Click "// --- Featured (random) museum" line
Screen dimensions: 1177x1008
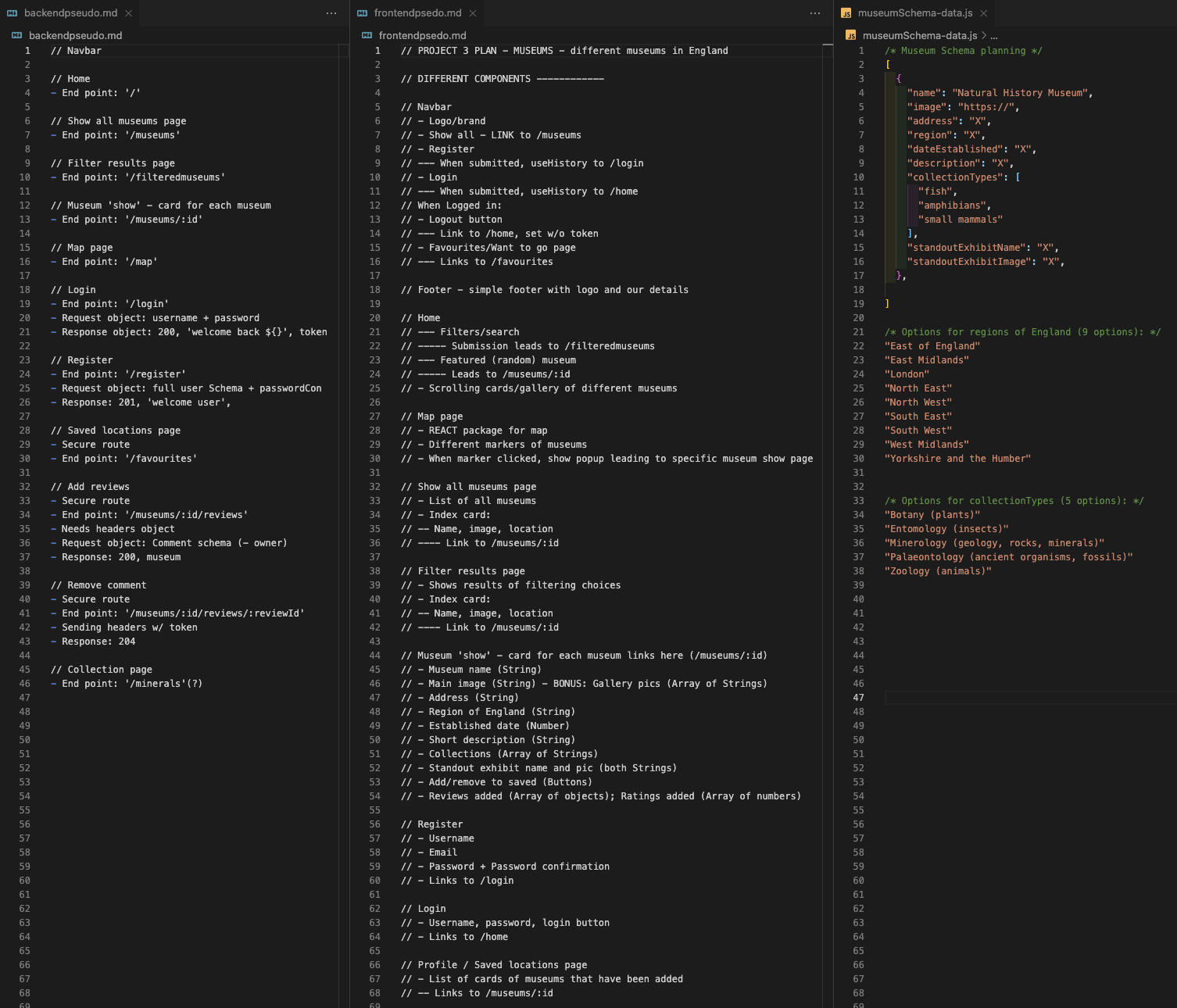[x=488, y=360]
